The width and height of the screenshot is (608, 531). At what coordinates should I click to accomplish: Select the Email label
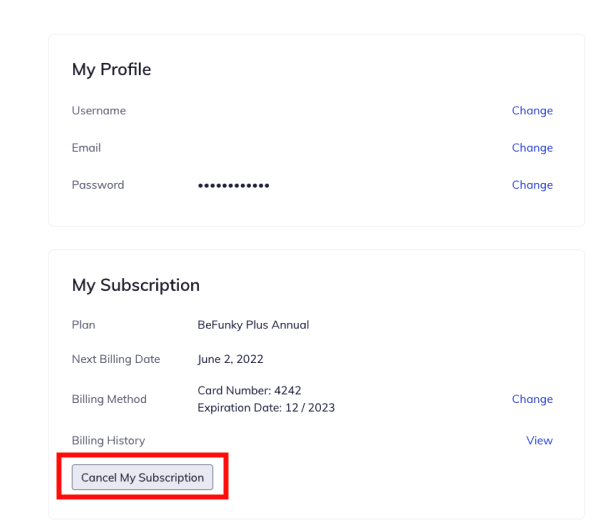tap(86, 148)
